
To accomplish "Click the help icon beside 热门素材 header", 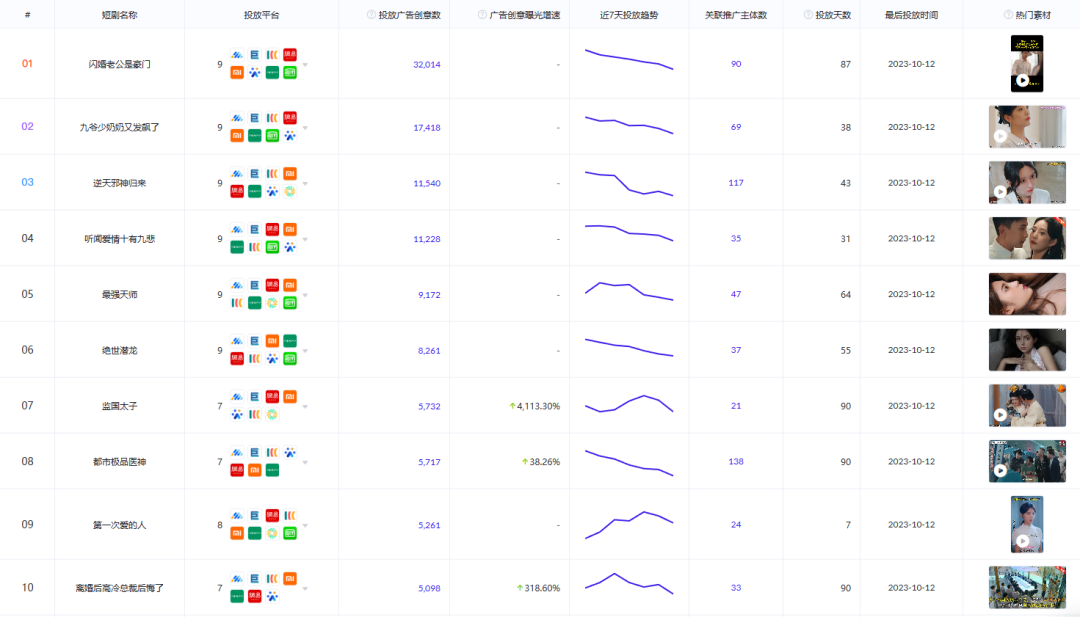I will pyautogui.click(x=1008, y=14).
